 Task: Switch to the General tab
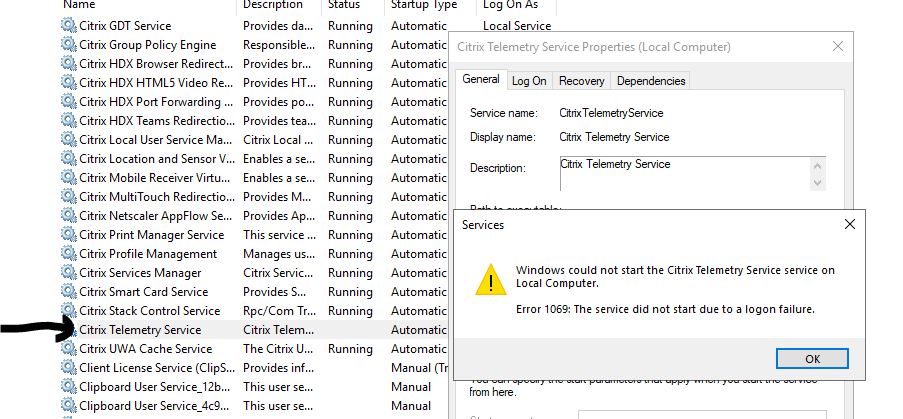click(481, 79)
